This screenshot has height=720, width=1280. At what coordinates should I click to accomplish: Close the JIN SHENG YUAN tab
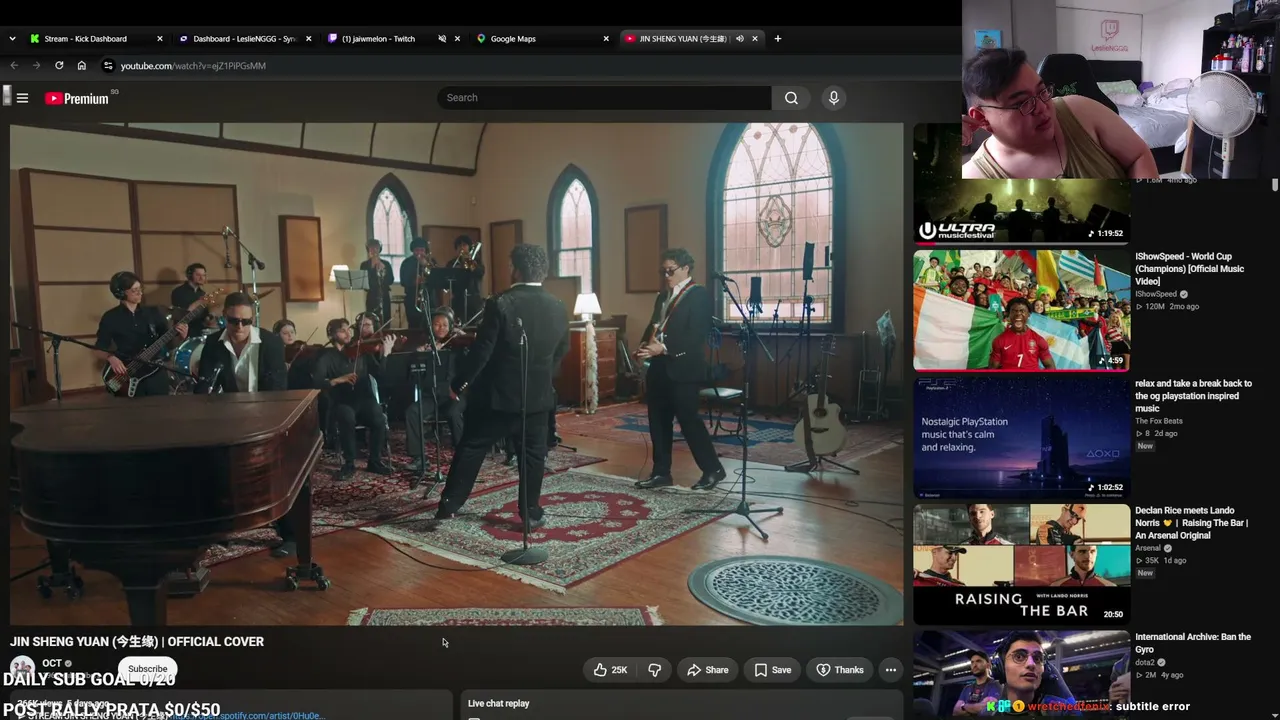[x=754, y=39]
